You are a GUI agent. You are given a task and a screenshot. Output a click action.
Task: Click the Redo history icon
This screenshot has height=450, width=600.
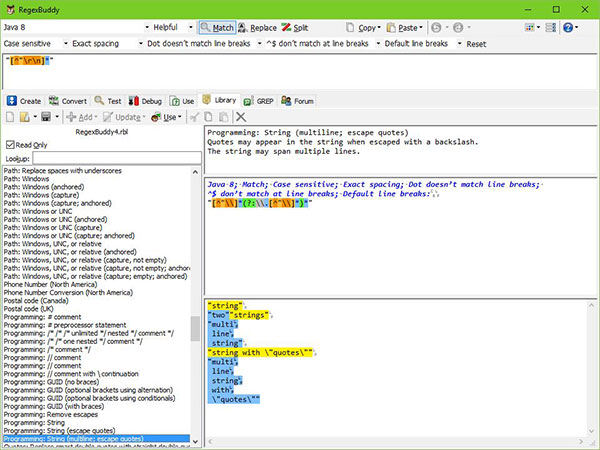(458, 28)
